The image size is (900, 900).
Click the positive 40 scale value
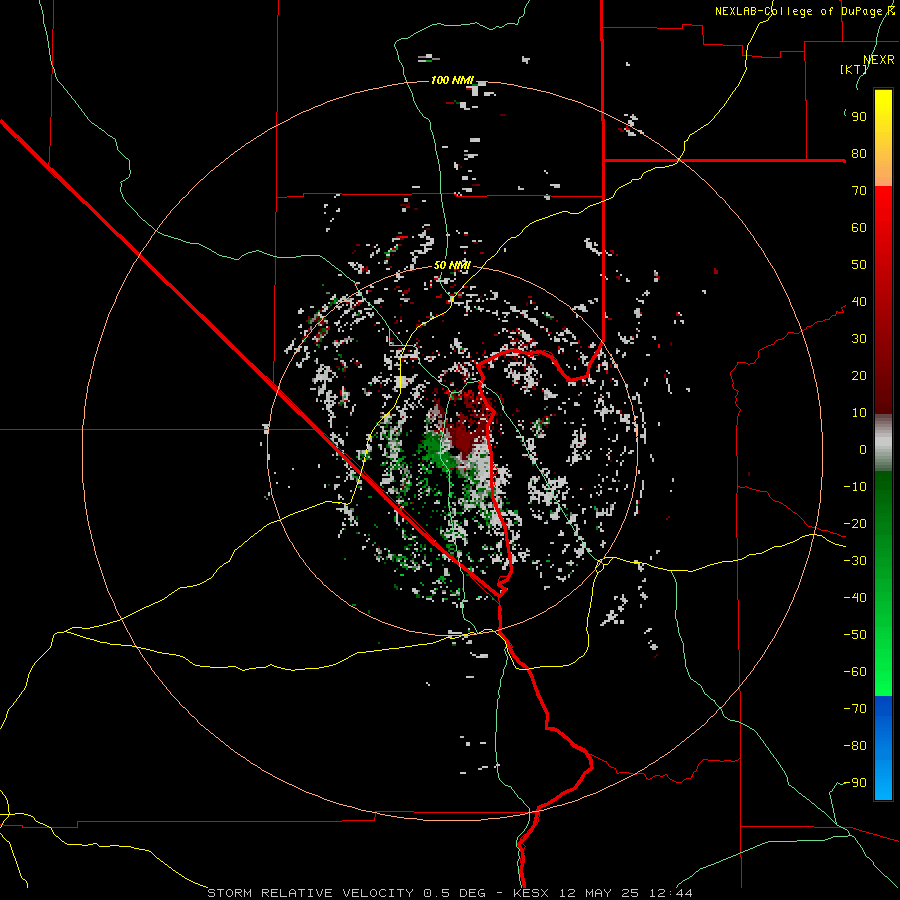(859, 301)
